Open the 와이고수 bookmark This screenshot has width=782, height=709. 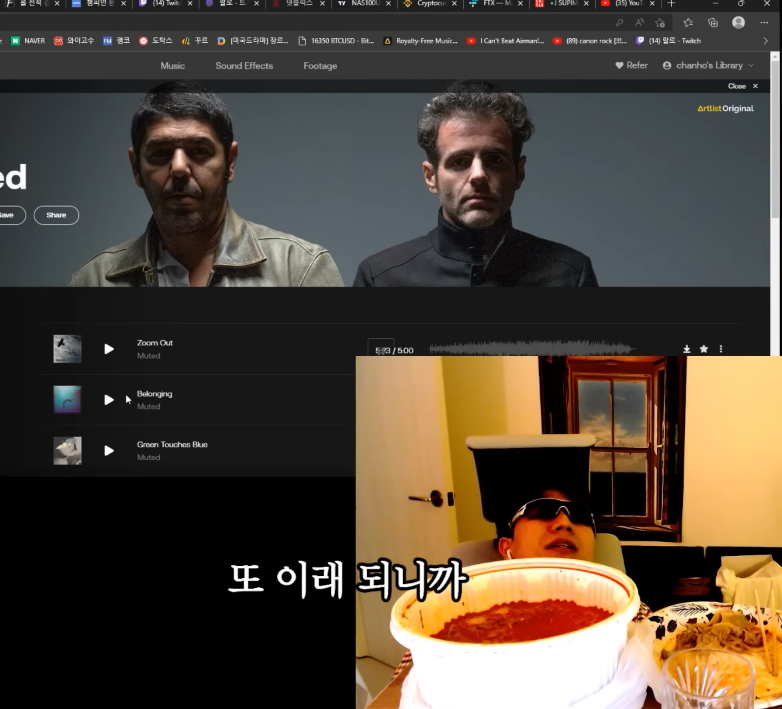(x=74, y=41)
